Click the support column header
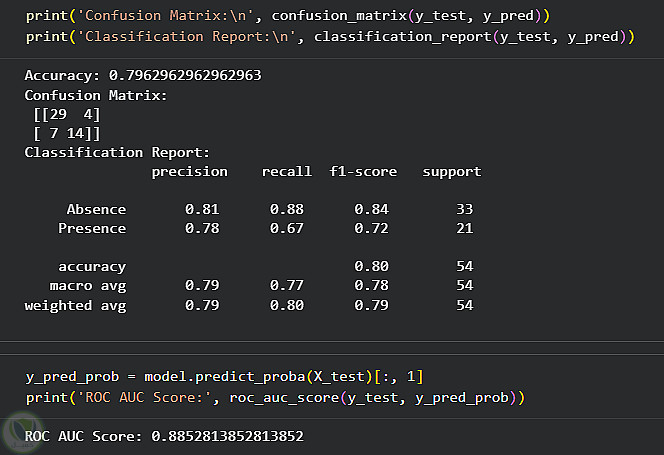Screen dimensions: 664x455 [x=451, y=171]
